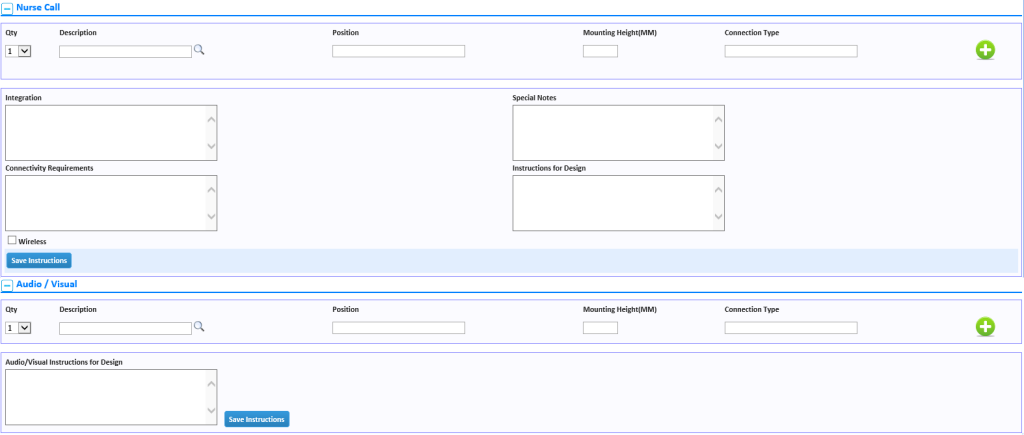1024x435 pixels.
Task: Click Integration scrollbar down arrow
Action: [x=211, y=146]
